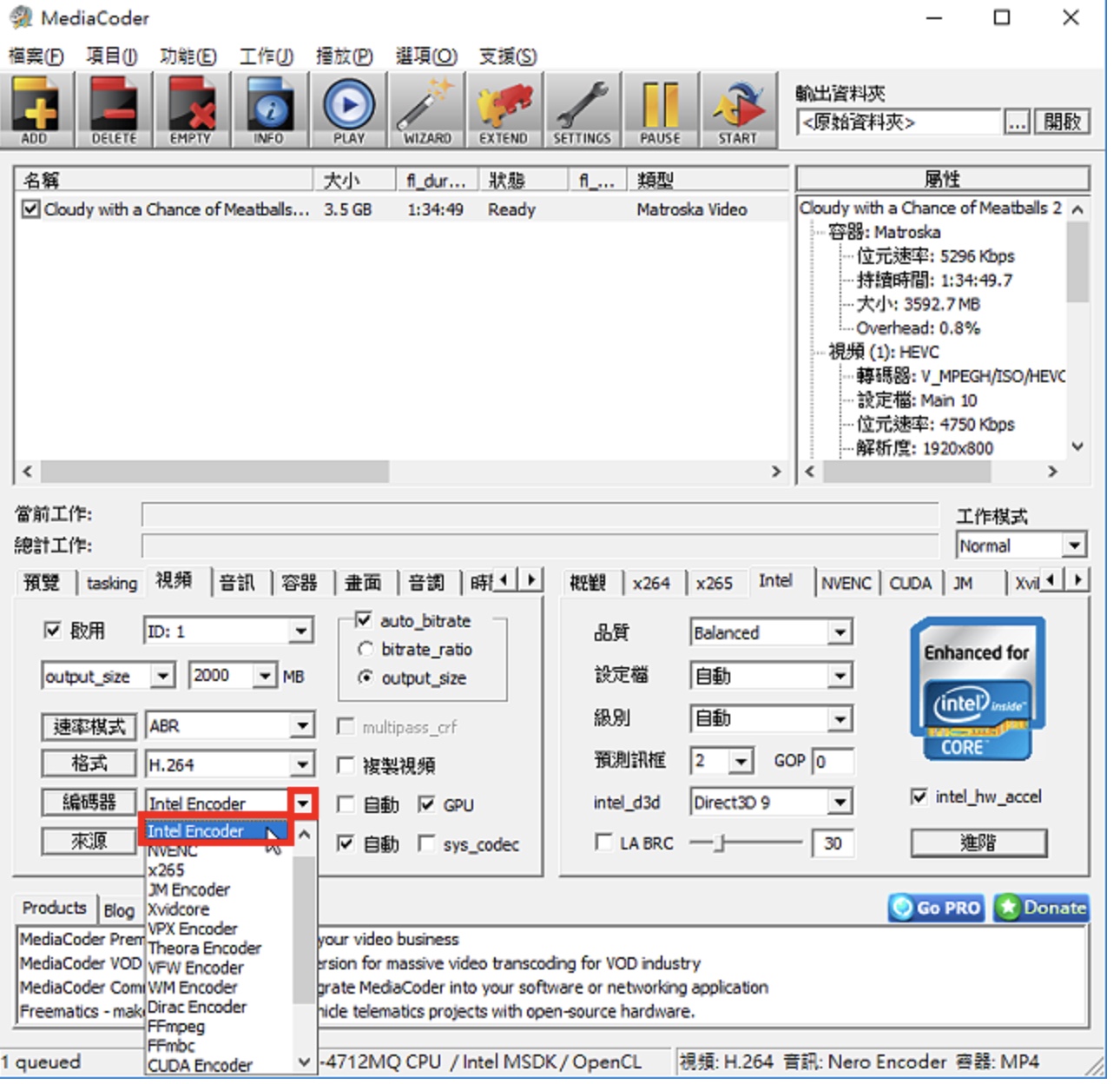This screenshot has height=1084, width=1120.
Task: Open the 功能 menu
Action: pyautogui.click(x=188, y=56)
